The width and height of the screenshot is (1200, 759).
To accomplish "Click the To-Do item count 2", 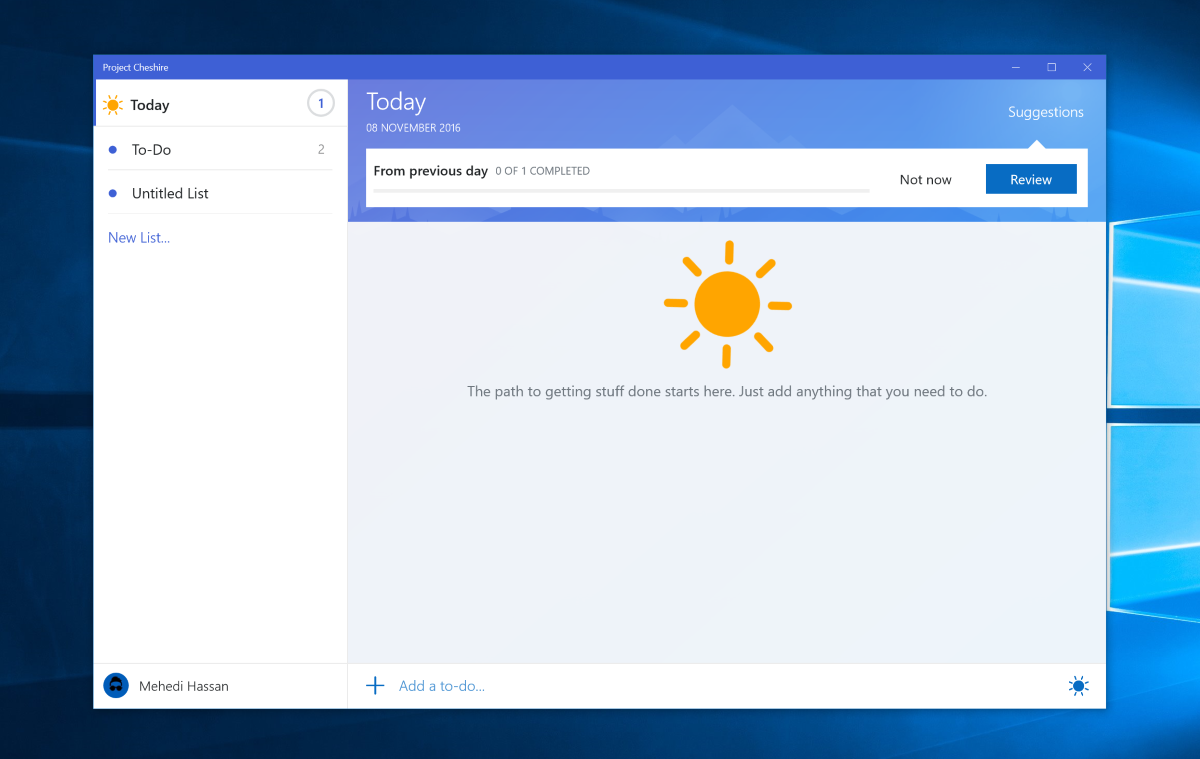I will [x=321, y=149].
